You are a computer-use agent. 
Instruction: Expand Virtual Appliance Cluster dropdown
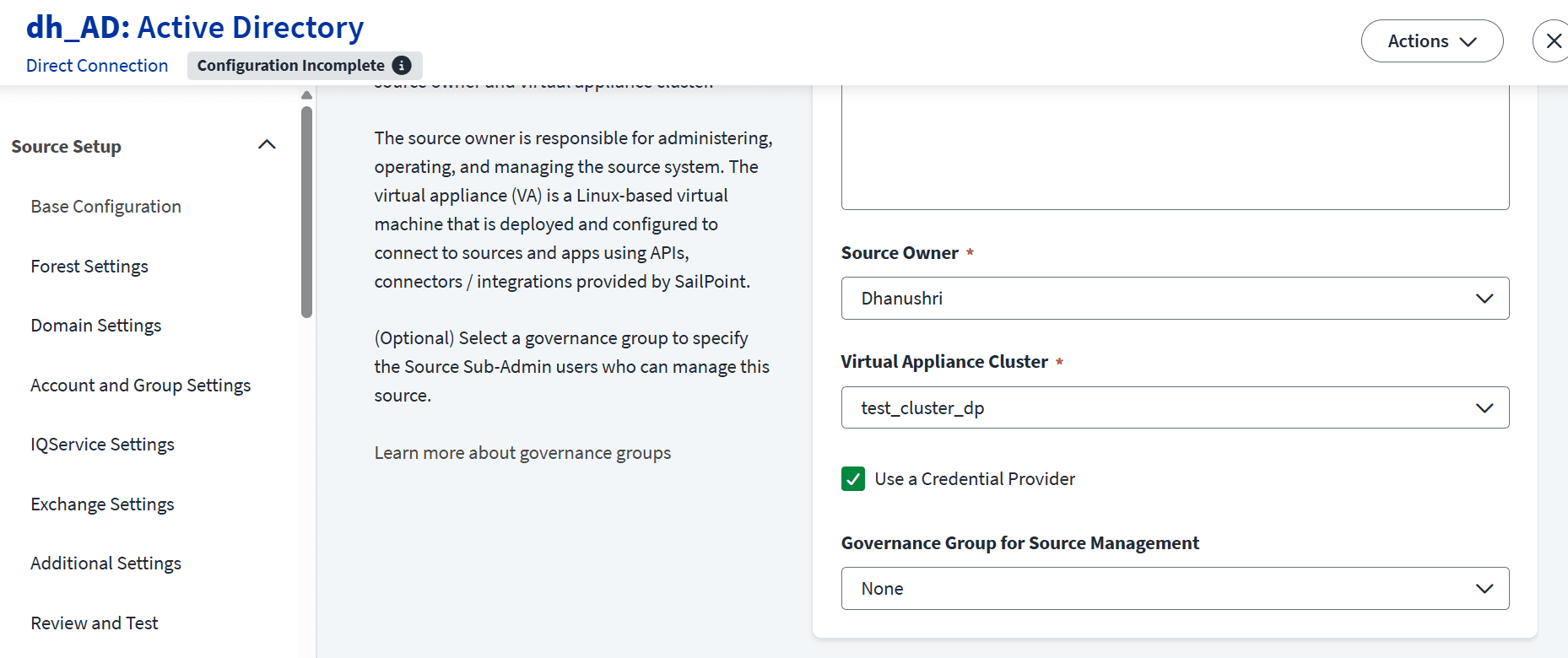coord(1175,407)
